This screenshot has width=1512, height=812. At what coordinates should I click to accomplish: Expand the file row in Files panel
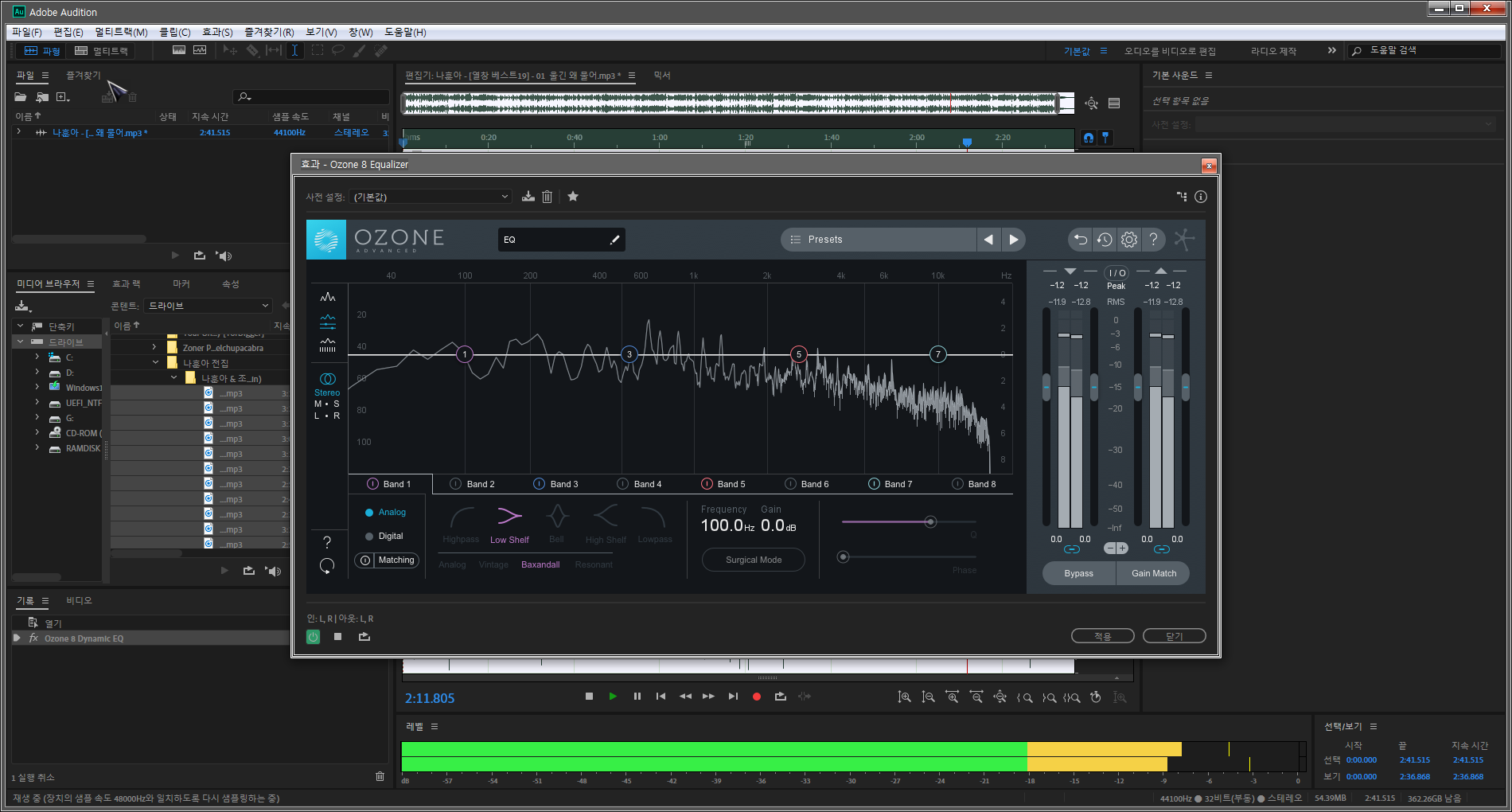pos(18,132)
